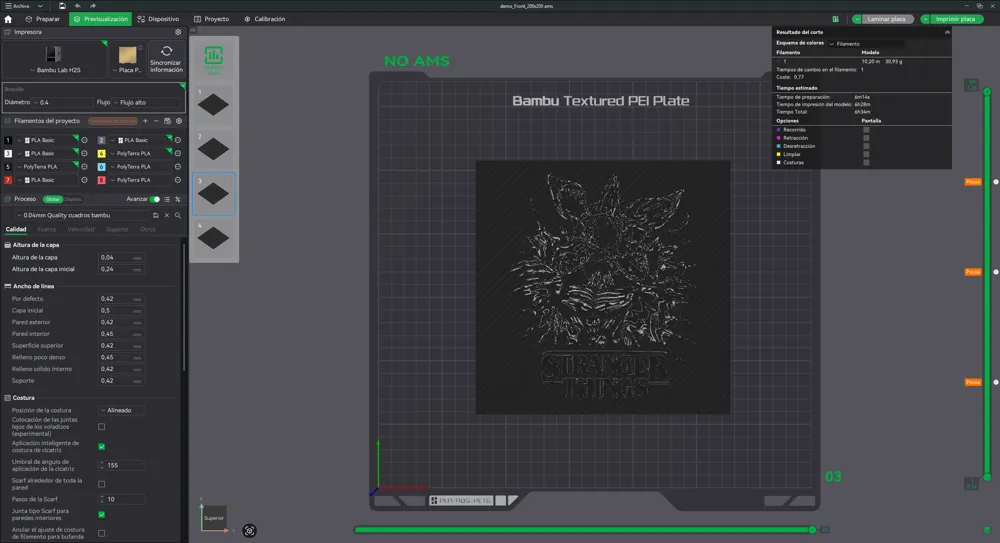Click red color swatch of filament 7

click(x=8, y=180)
